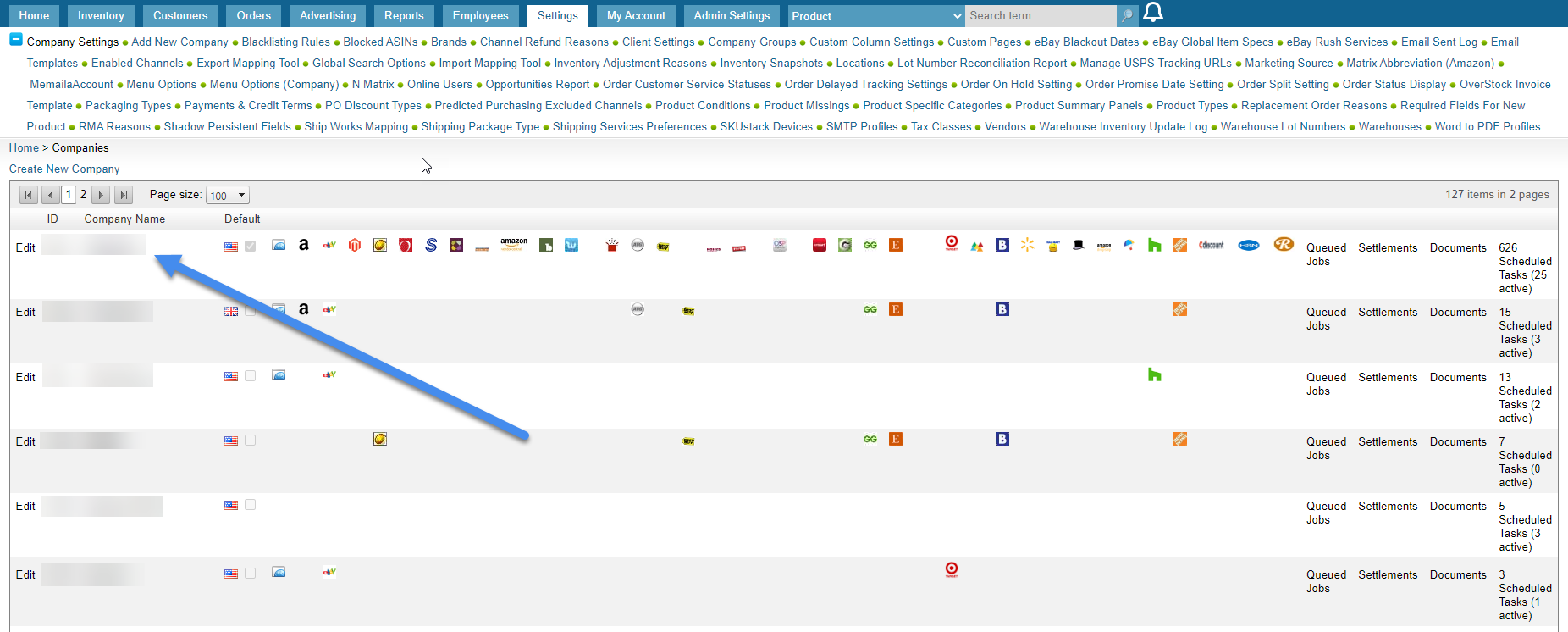
Task: Go to the previous page arrow
Action: [x=51, y=195]
